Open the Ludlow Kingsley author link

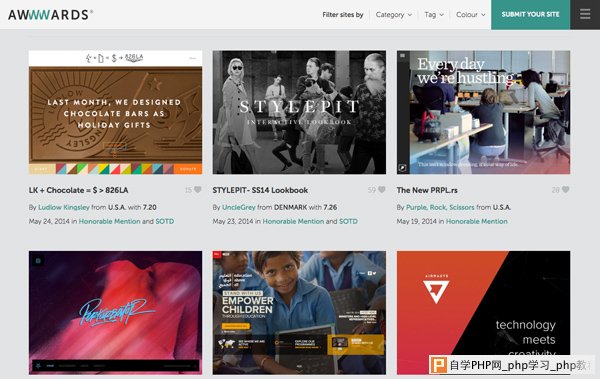pos(64,207)
